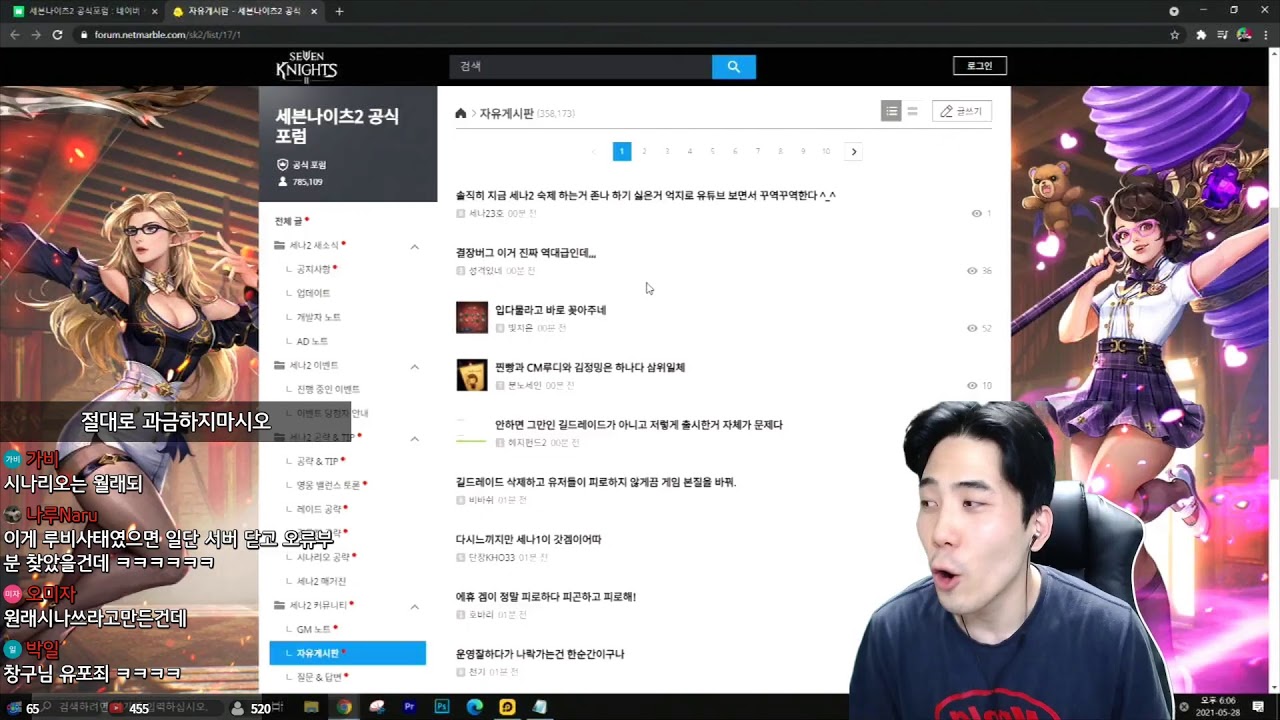
Task: Open GM 노트 in the sidebar
Action: point(313,629)
